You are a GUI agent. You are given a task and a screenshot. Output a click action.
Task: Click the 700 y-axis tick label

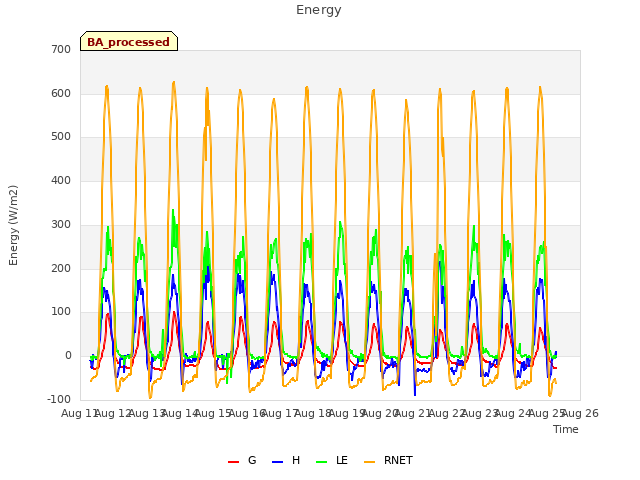(61, 50)
